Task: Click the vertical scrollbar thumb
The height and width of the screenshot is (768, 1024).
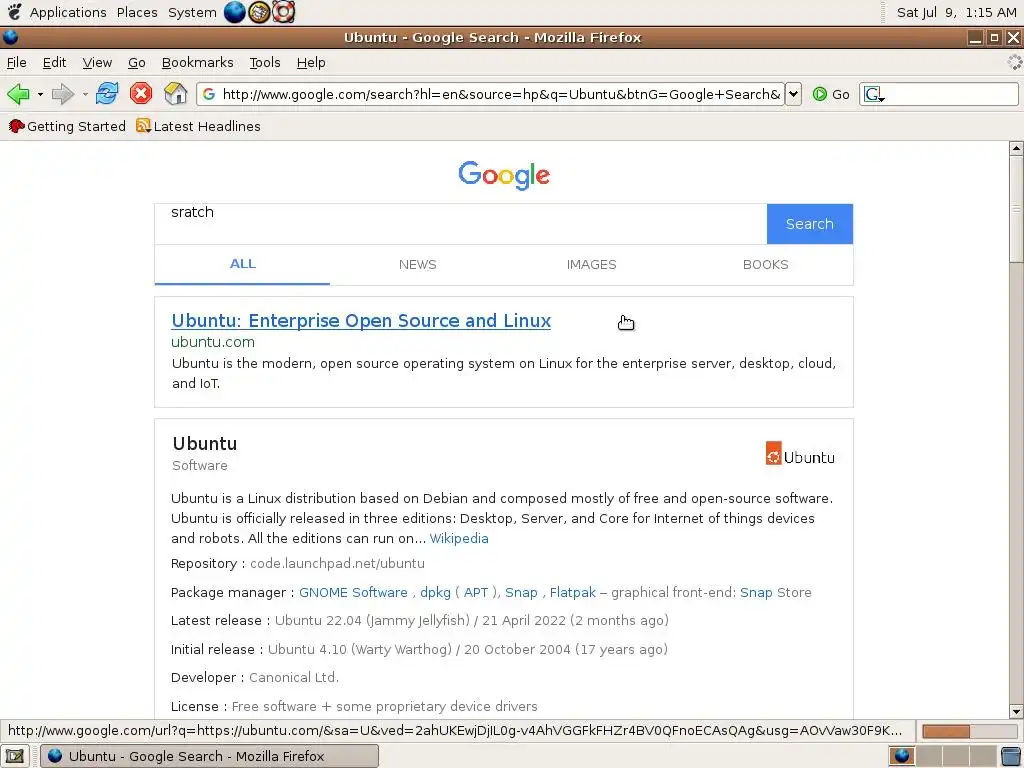Action: click(1016, 209)
